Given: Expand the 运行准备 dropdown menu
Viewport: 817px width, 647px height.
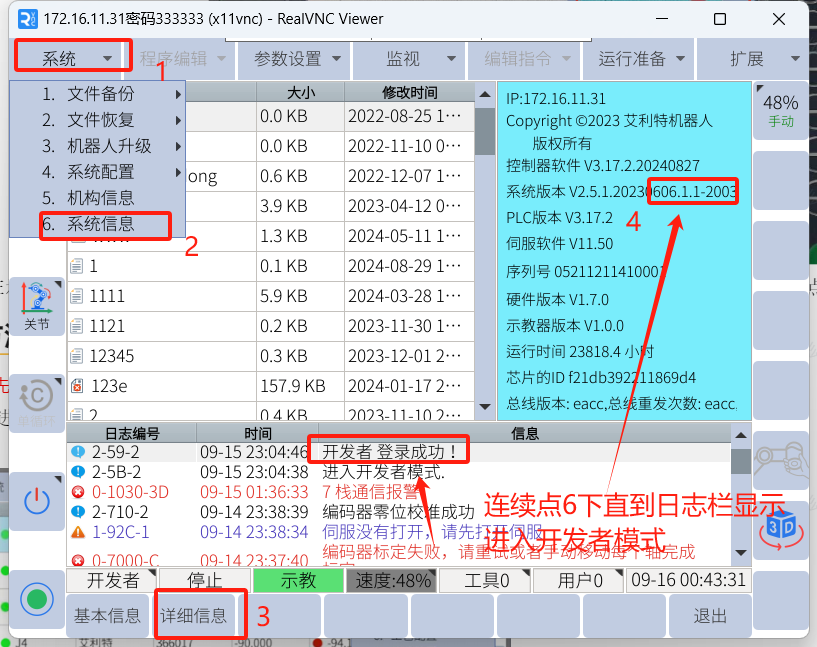Looking at the screenshot, I should (x=640, y=59).
